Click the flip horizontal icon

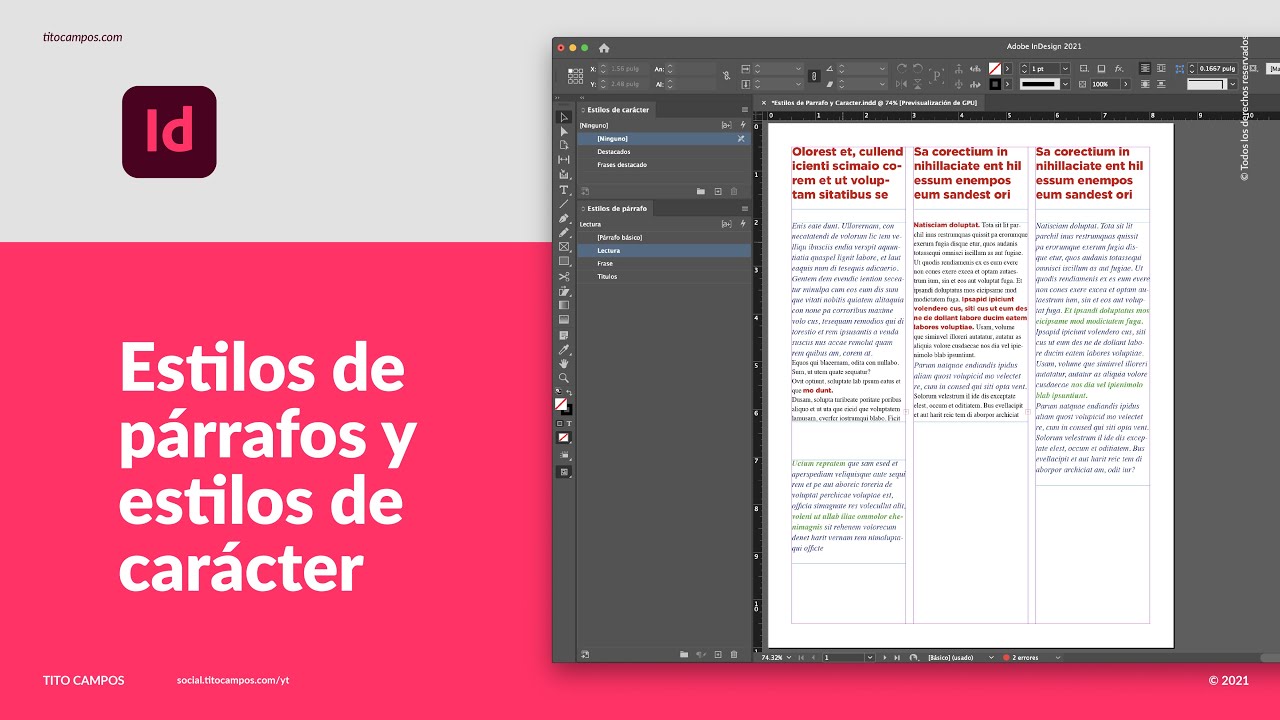[x=902, y=84]
